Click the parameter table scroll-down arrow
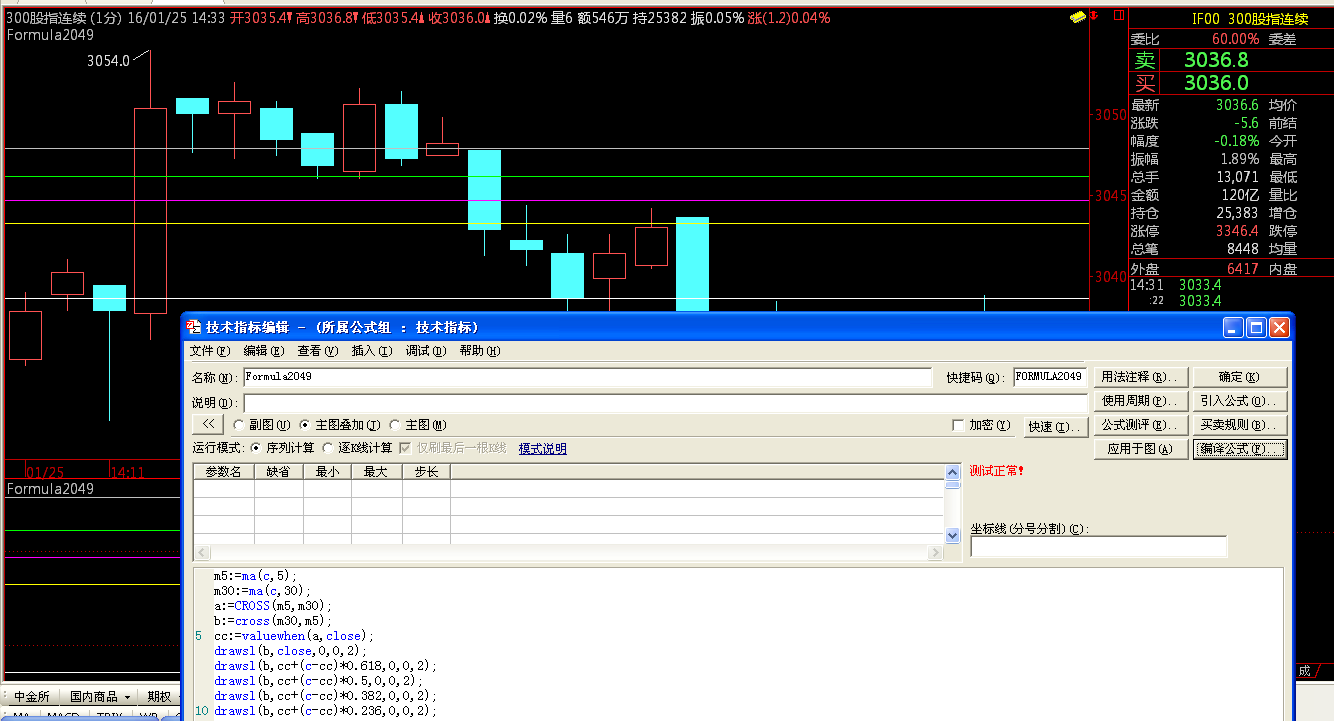Viewport: 1334px width, 721px height. click(x=953, y=536)
